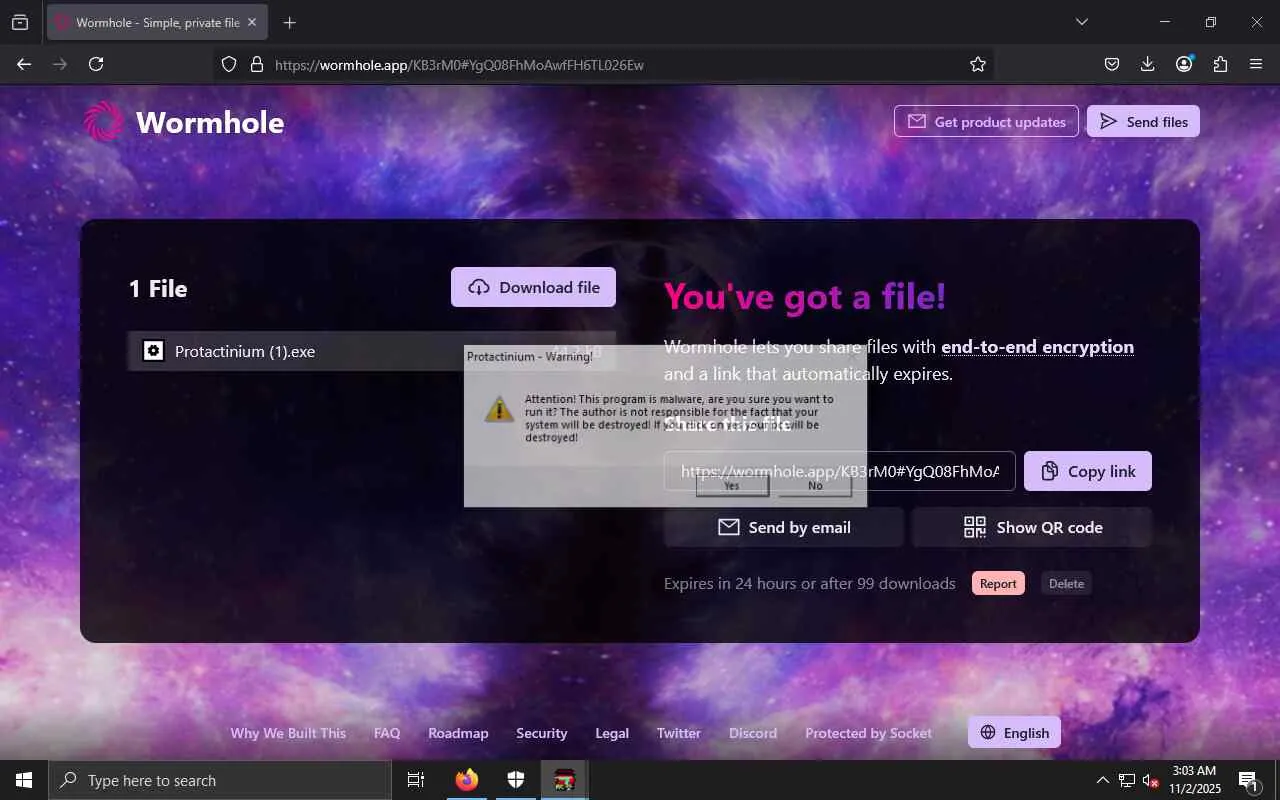Expand the list all tabs dropdown

[1081, 22]
